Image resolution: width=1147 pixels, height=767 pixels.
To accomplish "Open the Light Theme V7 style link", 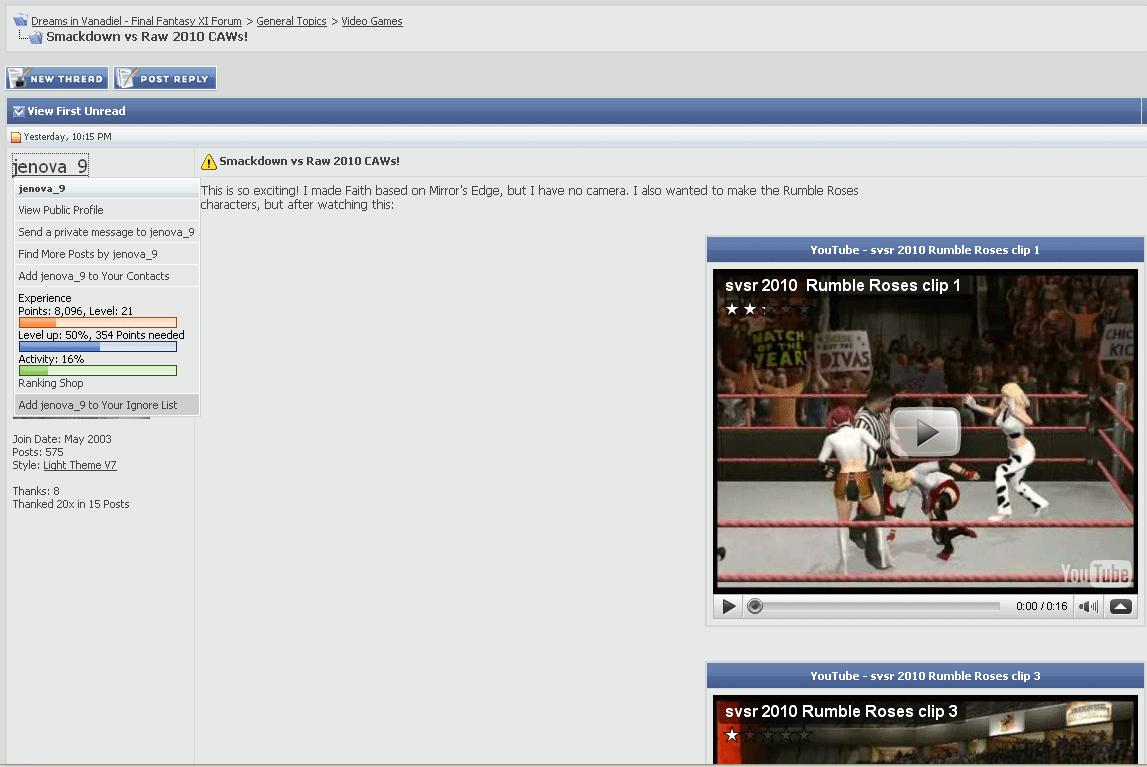I will pyautogui.click(x=80, y=465).
